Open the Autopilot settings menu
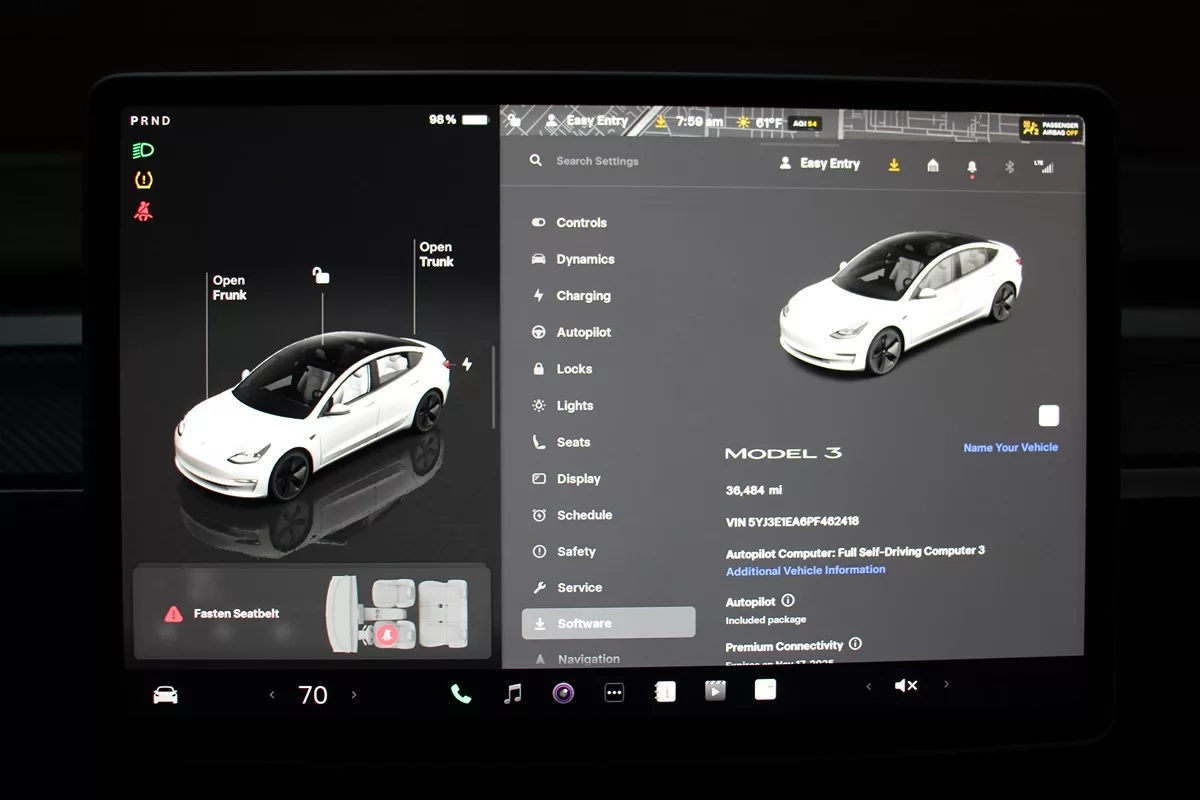Screen dimensions: 1200x800 583,333
